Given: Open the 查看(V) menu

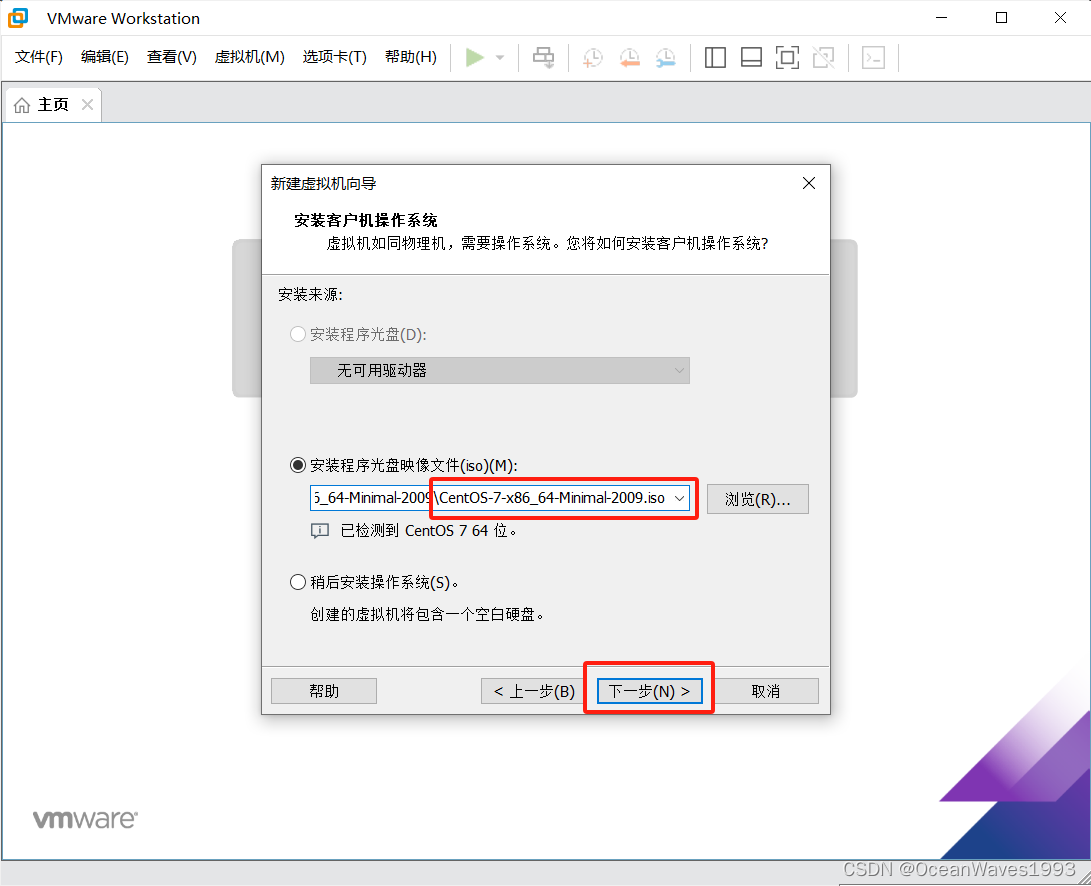Looking at the screenshot, I should click(x=171, y=57).
